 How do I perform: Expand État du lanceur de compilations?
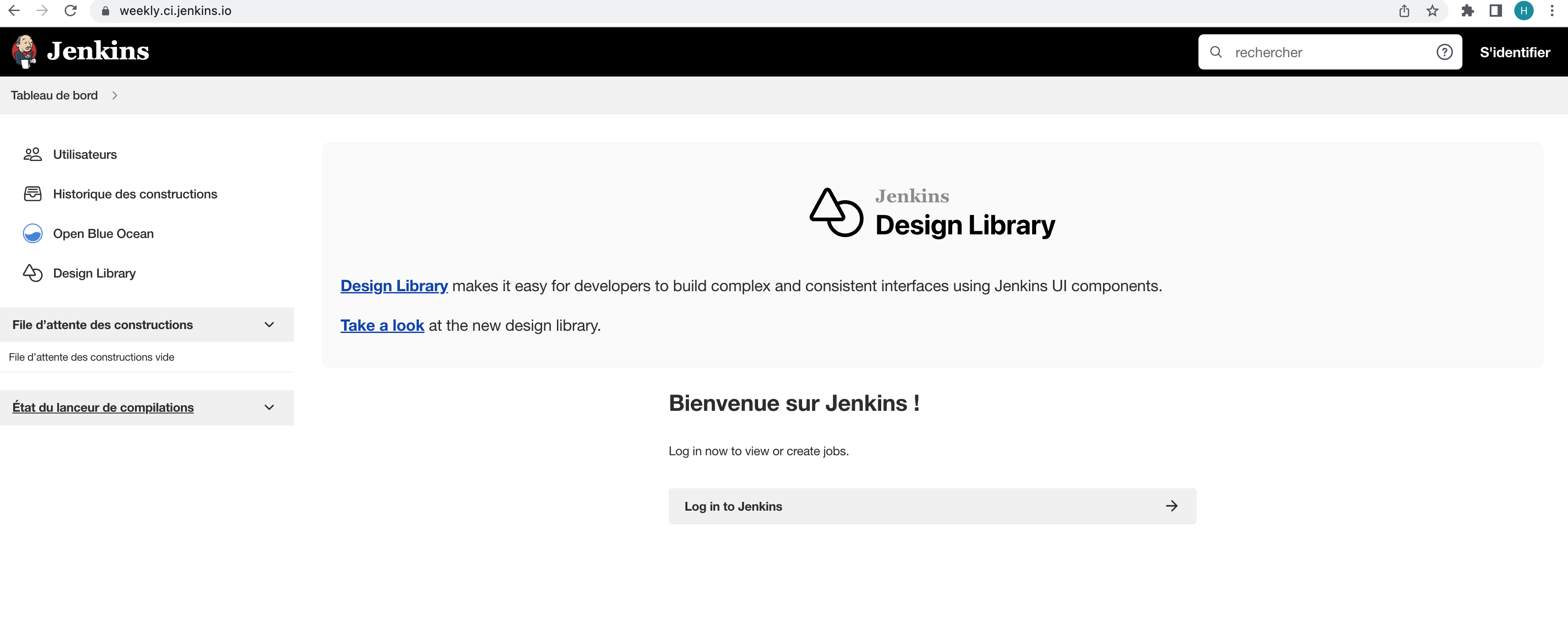tap(269, 407)
